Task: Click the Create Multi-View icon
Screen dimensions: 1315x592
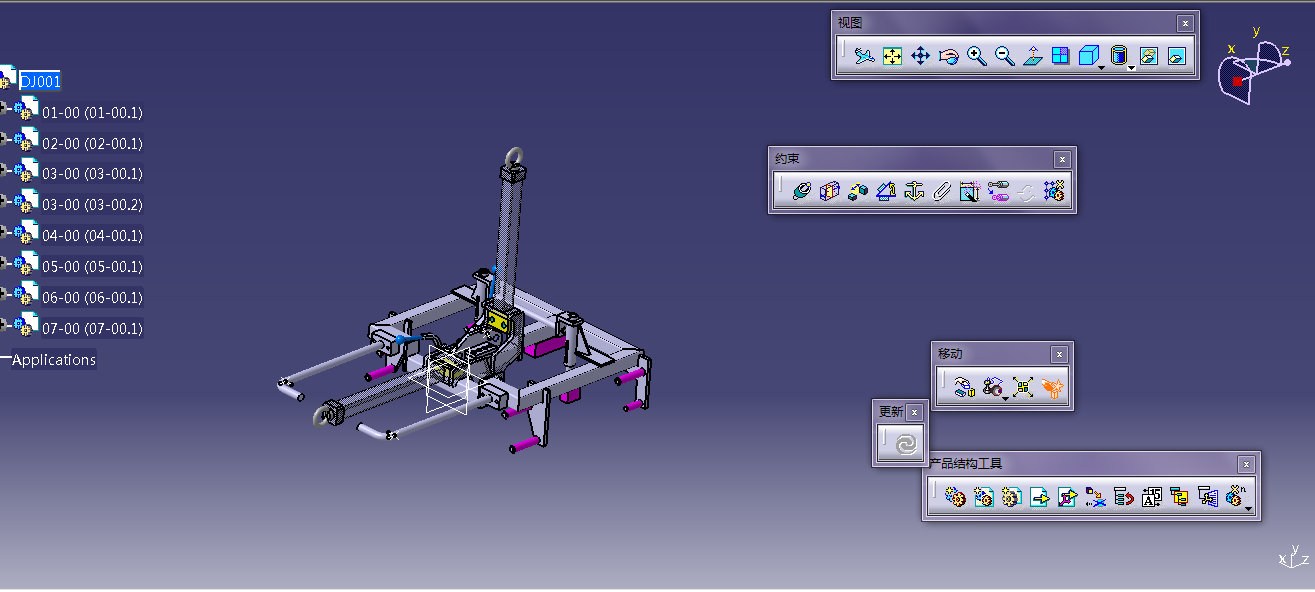Action: [1061, 56]
